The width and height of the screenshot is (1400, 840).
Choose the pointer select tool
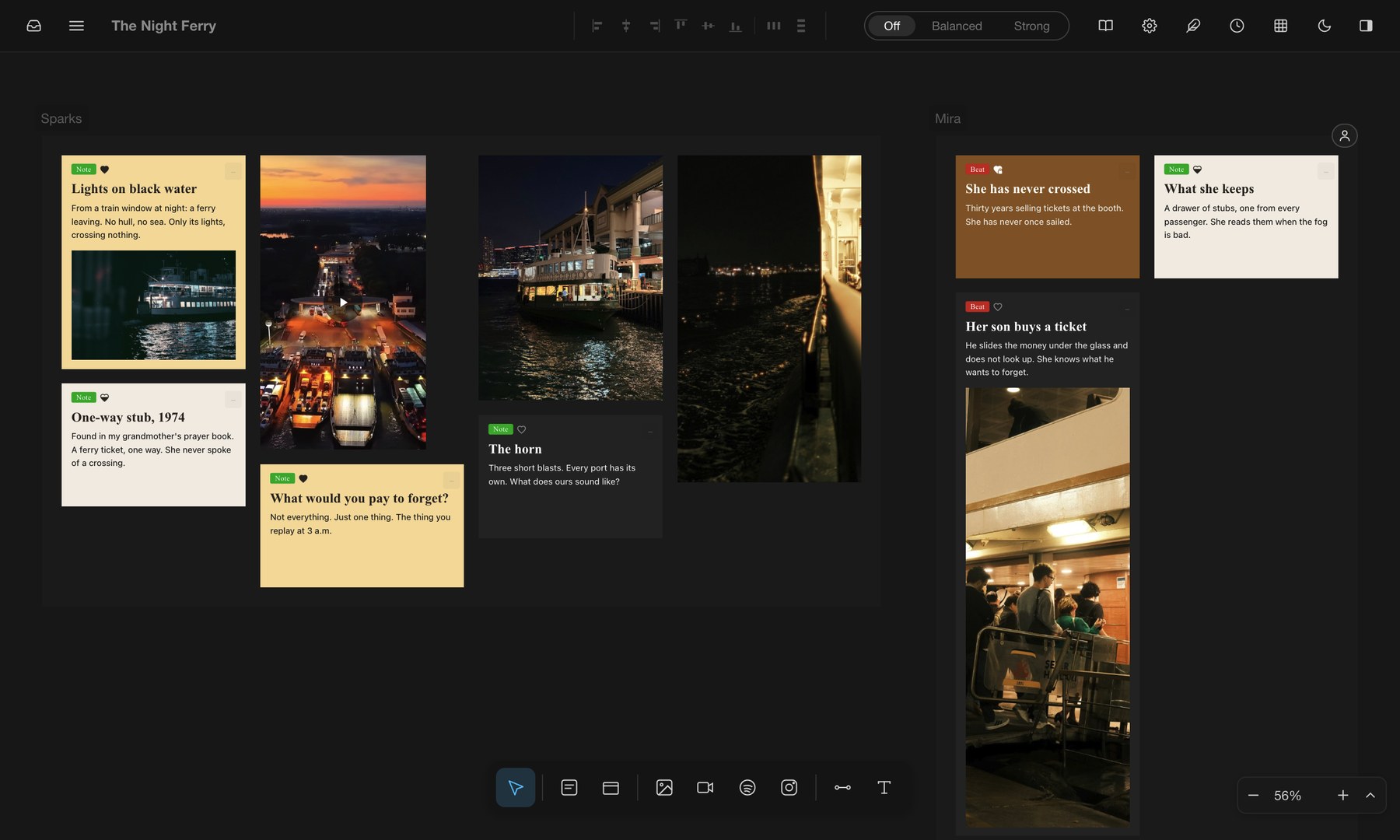(x=516, y=787)
